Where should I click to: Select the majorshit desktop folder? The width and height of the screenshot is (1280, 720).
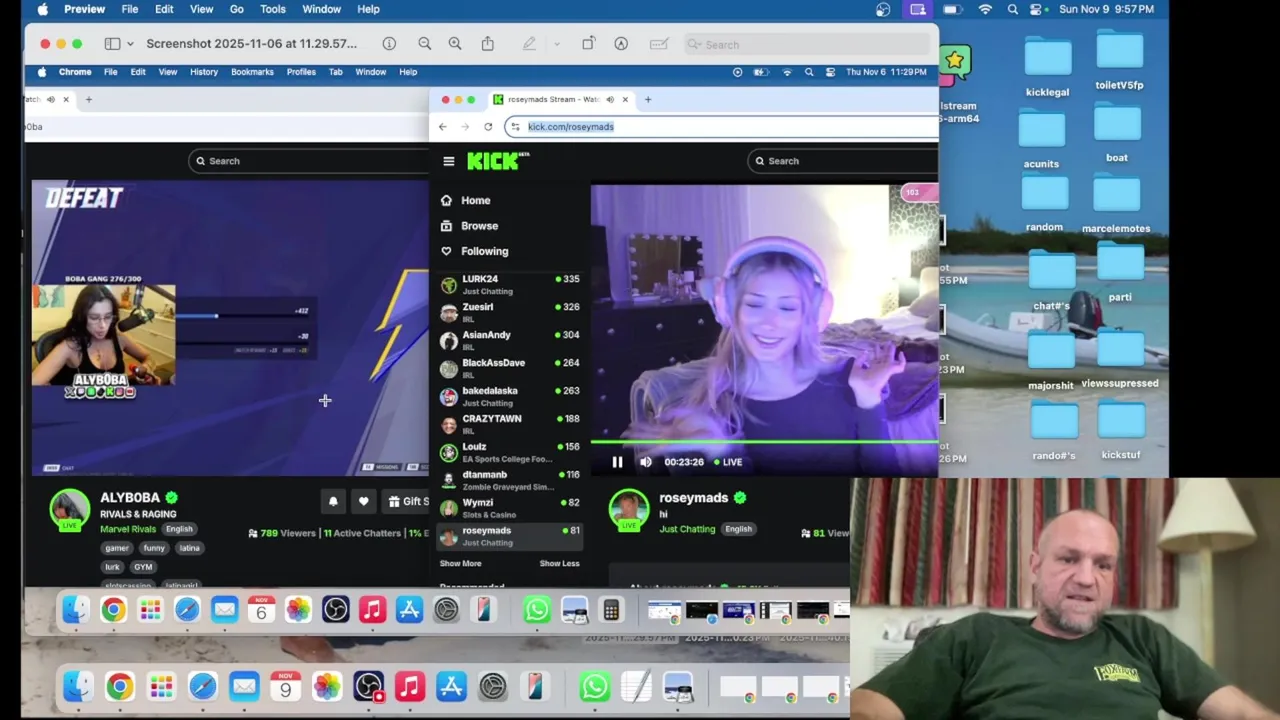(1050, 360)
